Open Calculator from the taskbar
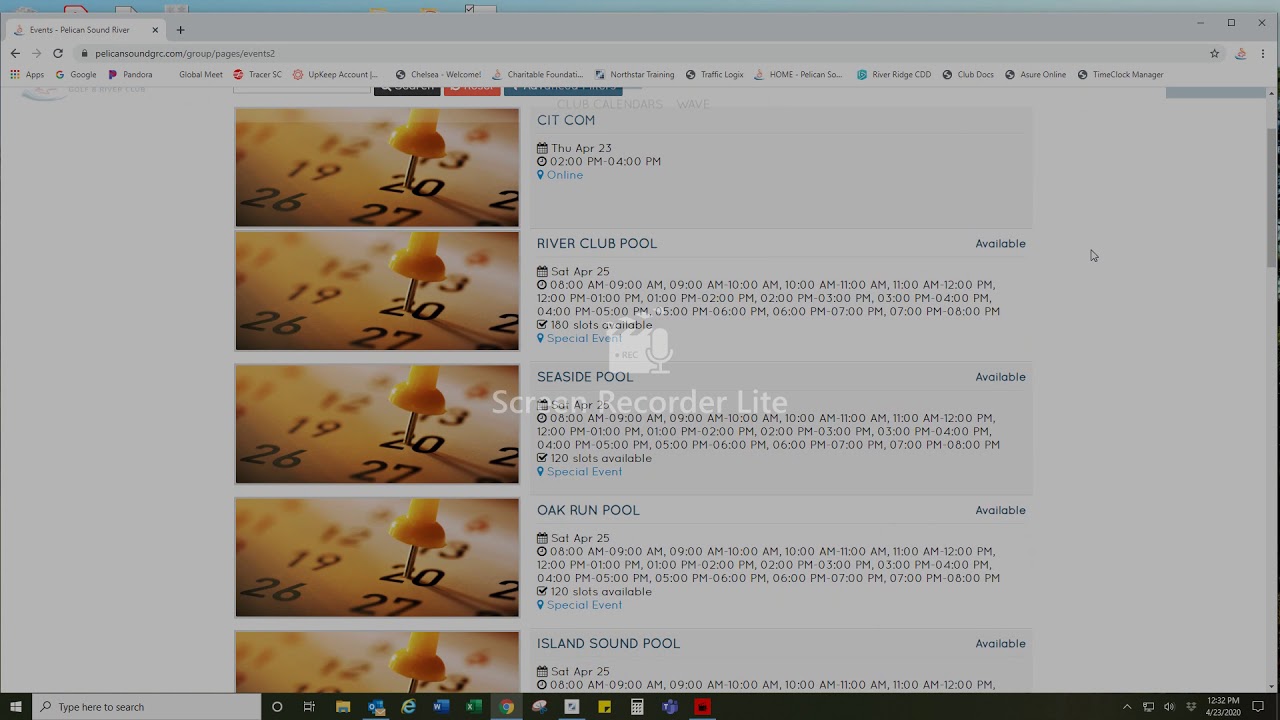 [637, 707]
